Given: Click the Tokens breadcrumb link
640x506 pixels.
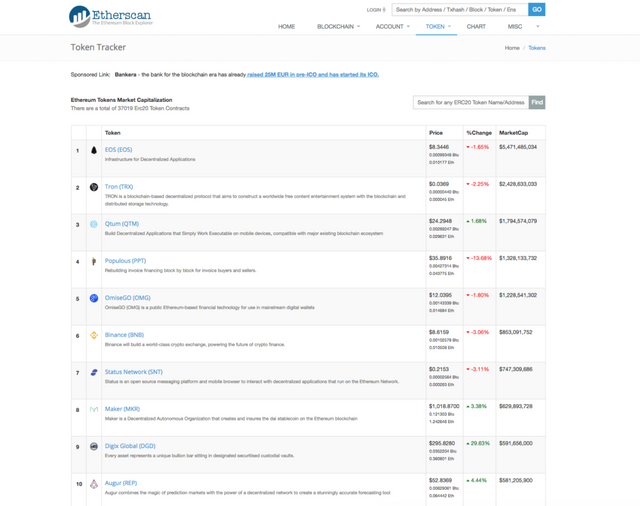Looking at the screenshot, I should 537,48.
